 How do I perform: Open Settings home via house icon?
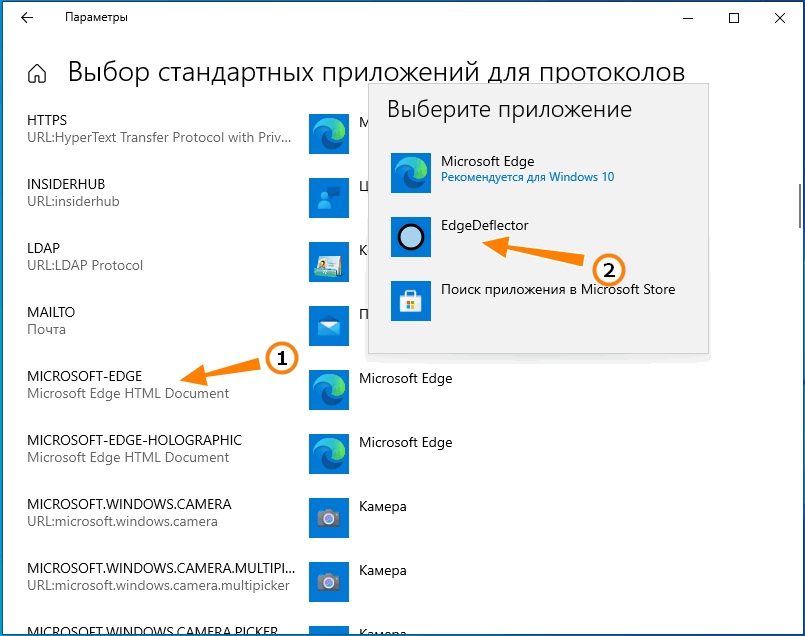37,73
